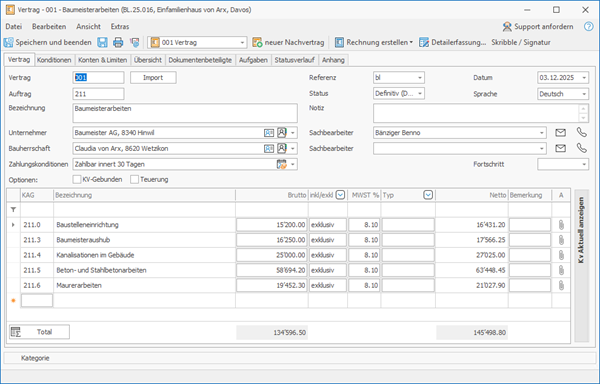Image resolution: width=600 pixels, height=384 pixels.
Task: Switch to the Übersicht tab
Action: point(148,60)
